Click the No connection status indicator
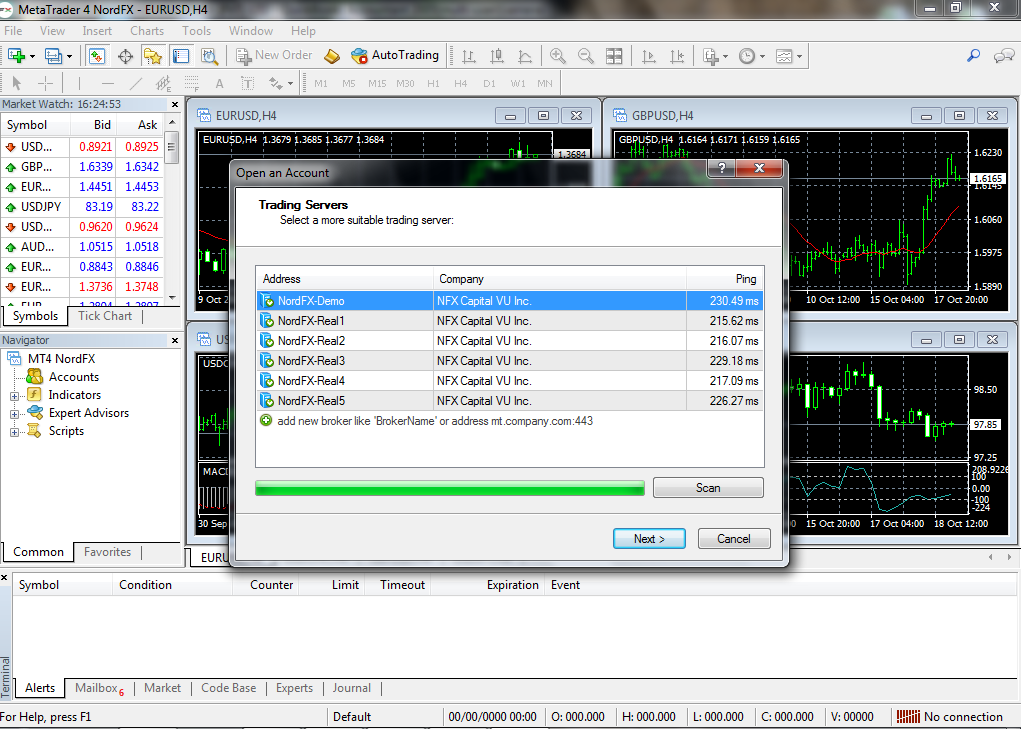Image resolution: width=1021 pixels, height=729 pixels. click(x=949, y=717)
